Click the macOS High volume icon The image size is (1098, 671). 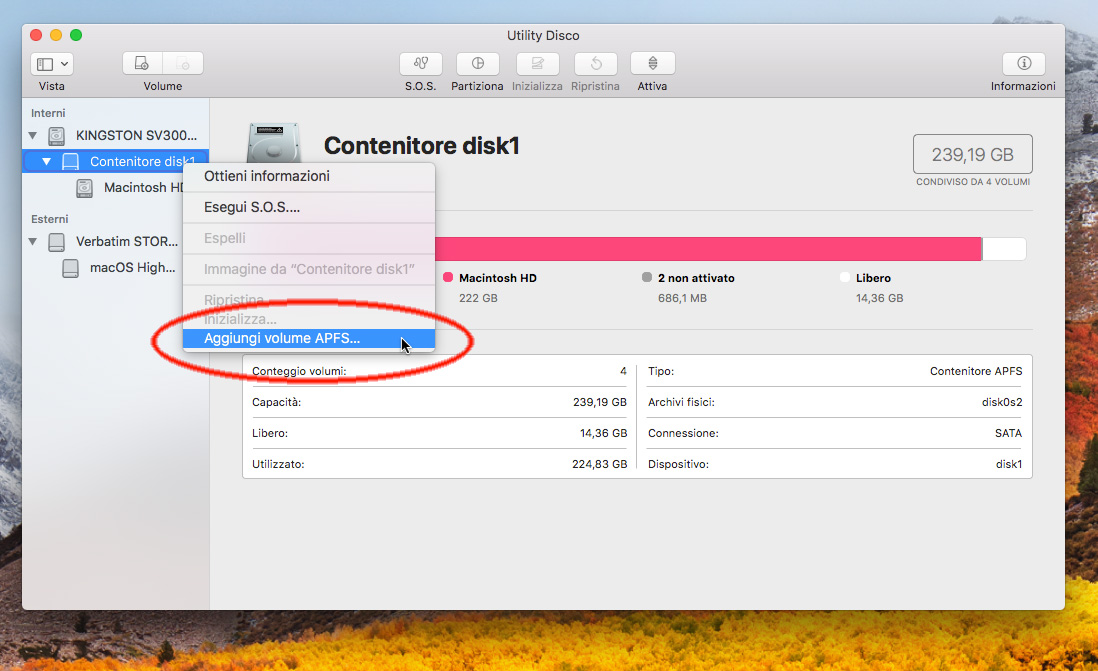[x=70, y=268]
